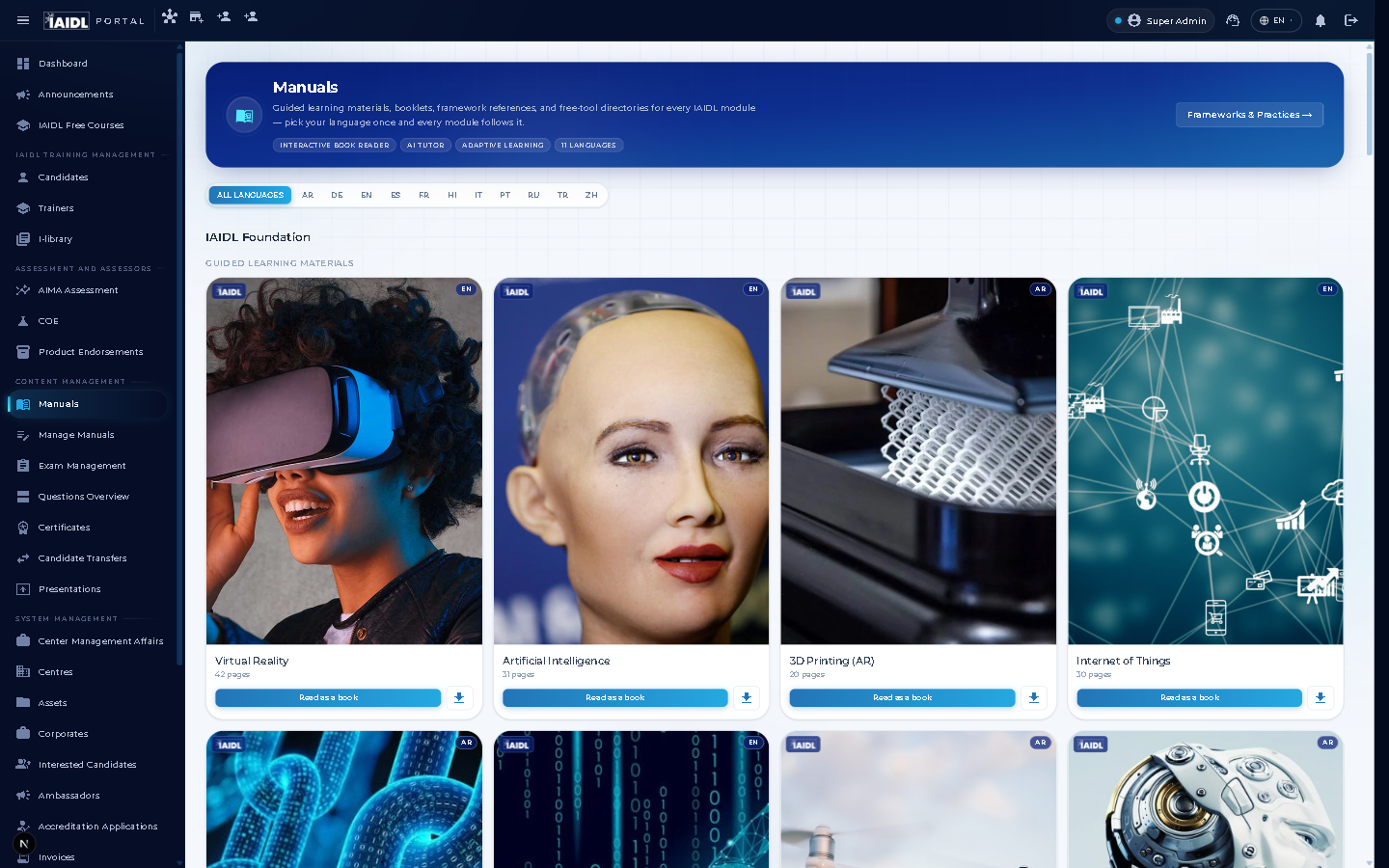Image resolution: width=1389 pixels, height=868 pixels.
Task: Open Exam Management in sidebar
Action: [87, 466]
